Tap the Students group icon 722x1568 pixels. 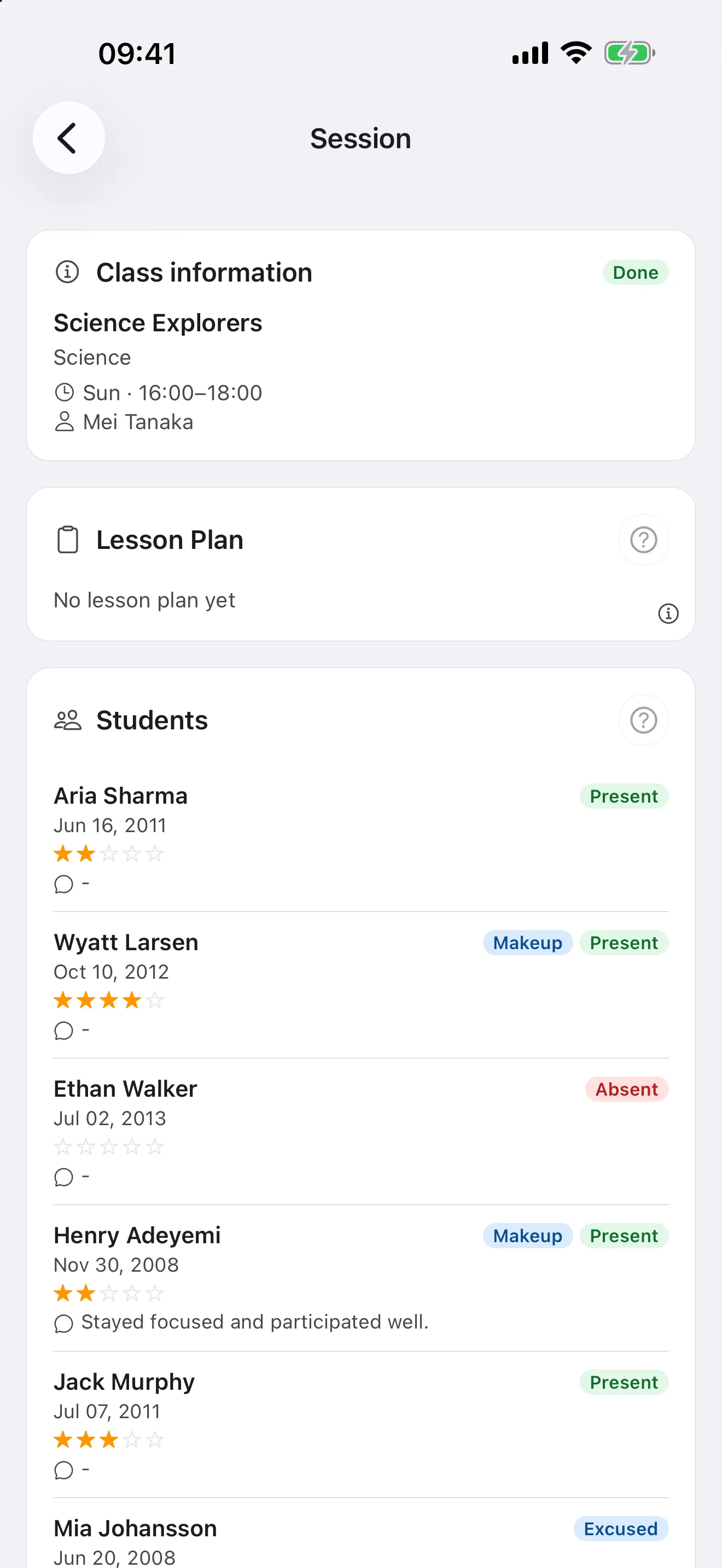[68, 720]
